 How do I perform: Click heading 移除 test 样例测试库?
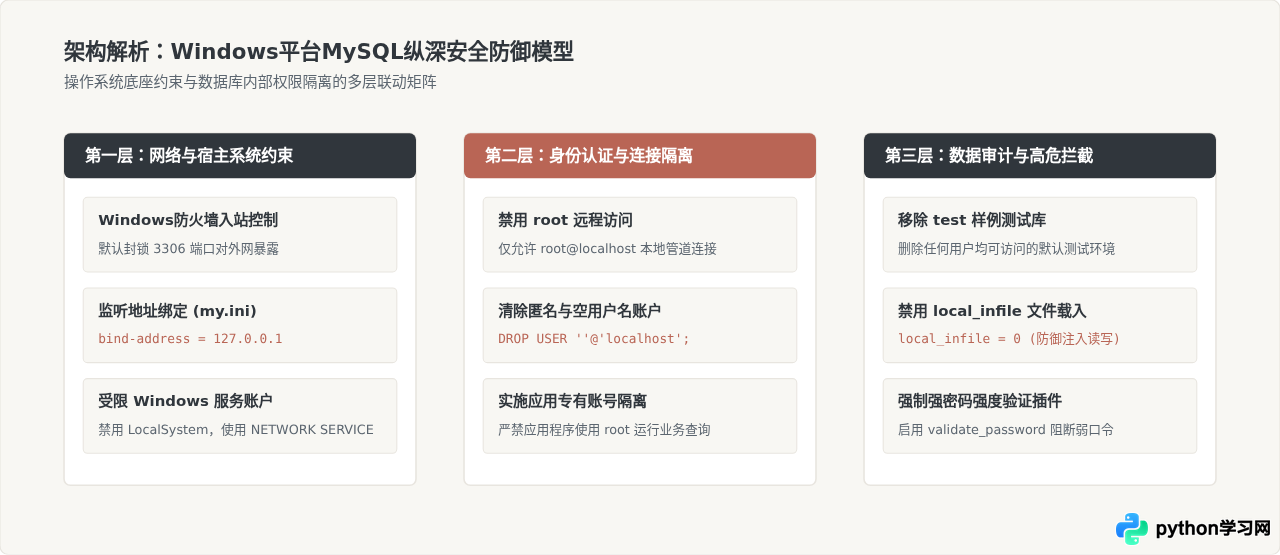(972, 220)
